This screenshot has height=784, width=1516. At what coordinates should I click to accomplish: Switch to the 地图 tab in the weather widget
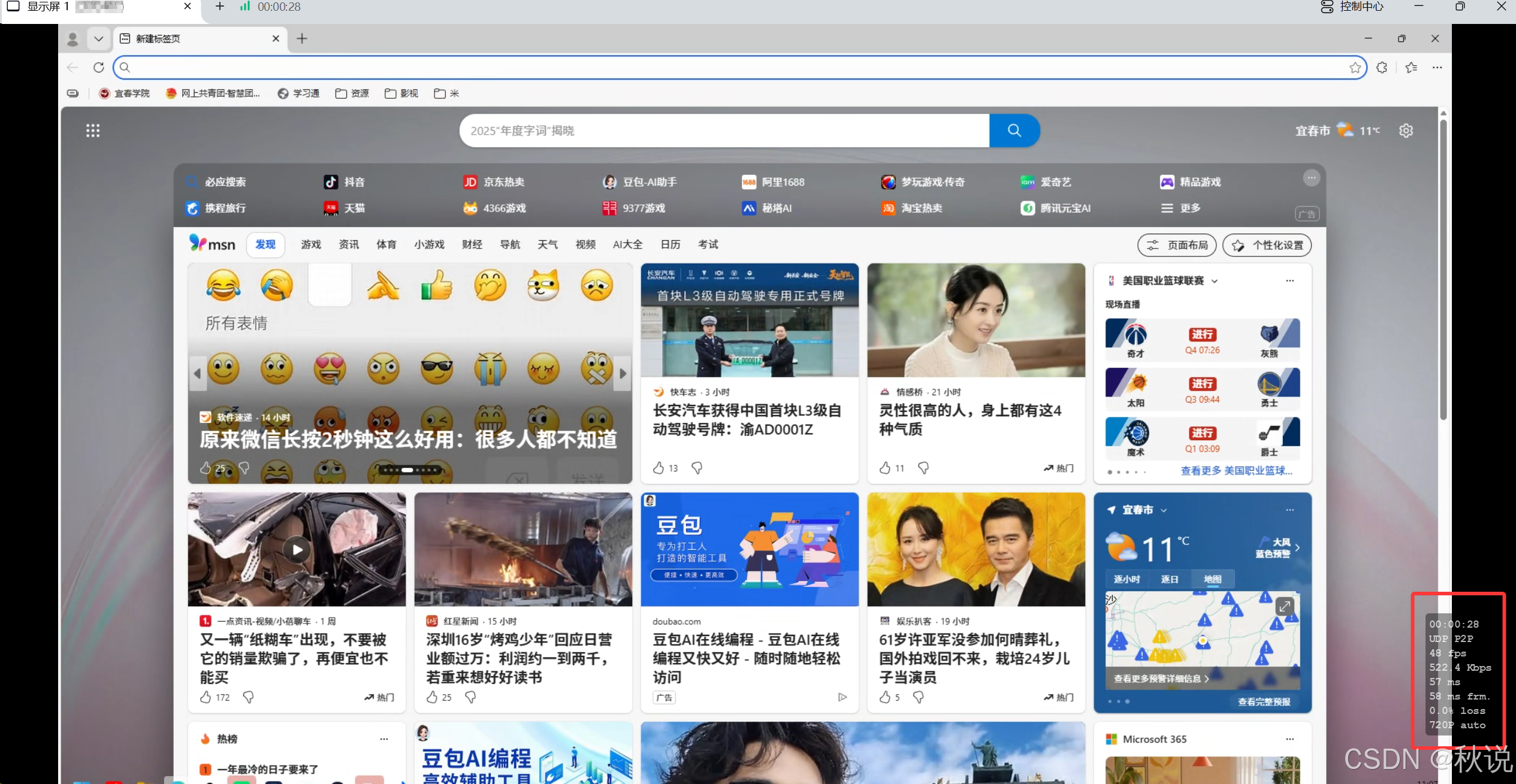pos(1213,579)
